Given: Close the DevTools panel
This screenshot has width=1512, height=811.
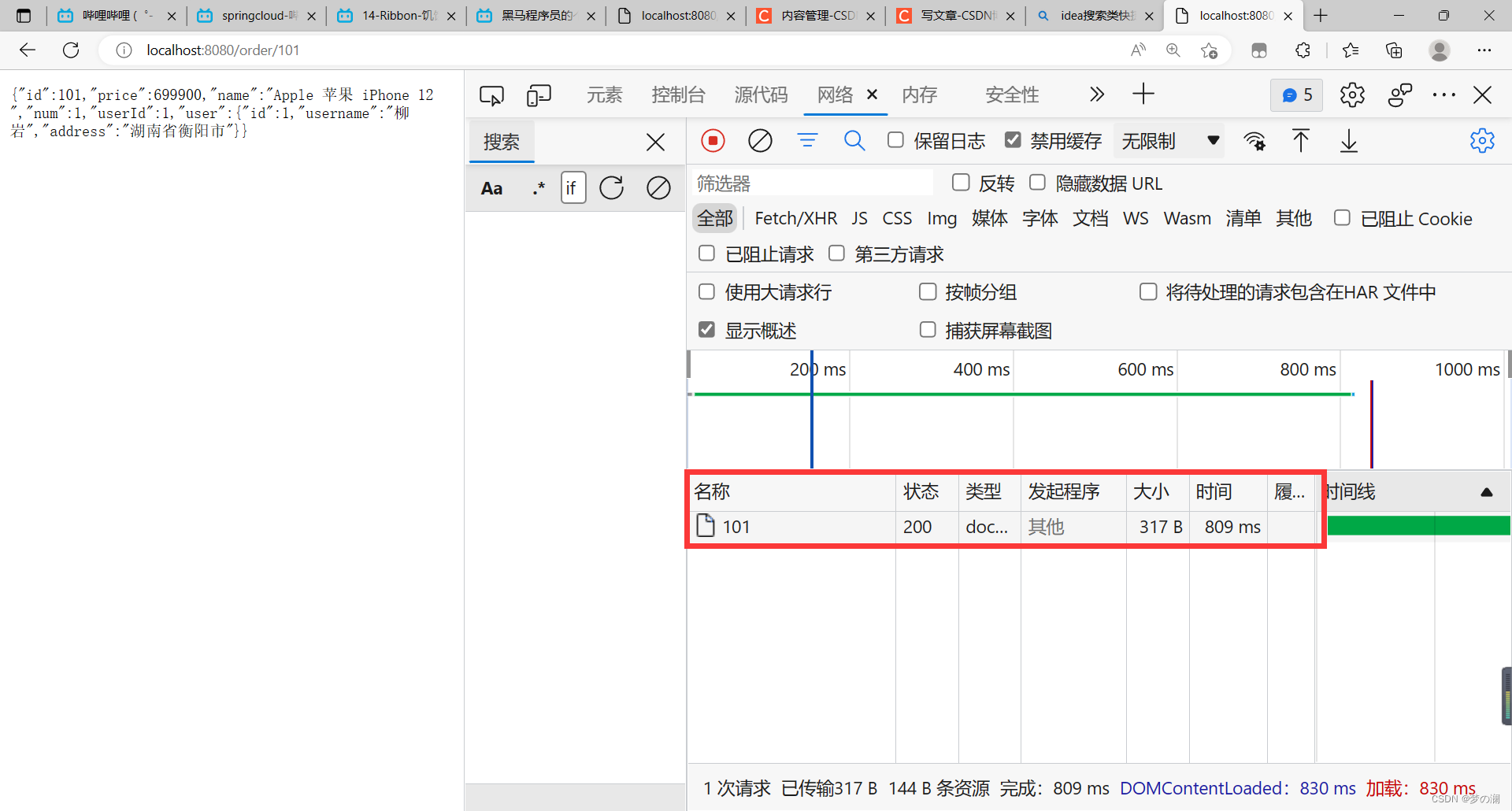Looking at the screenshot, I should point(1482,95).
